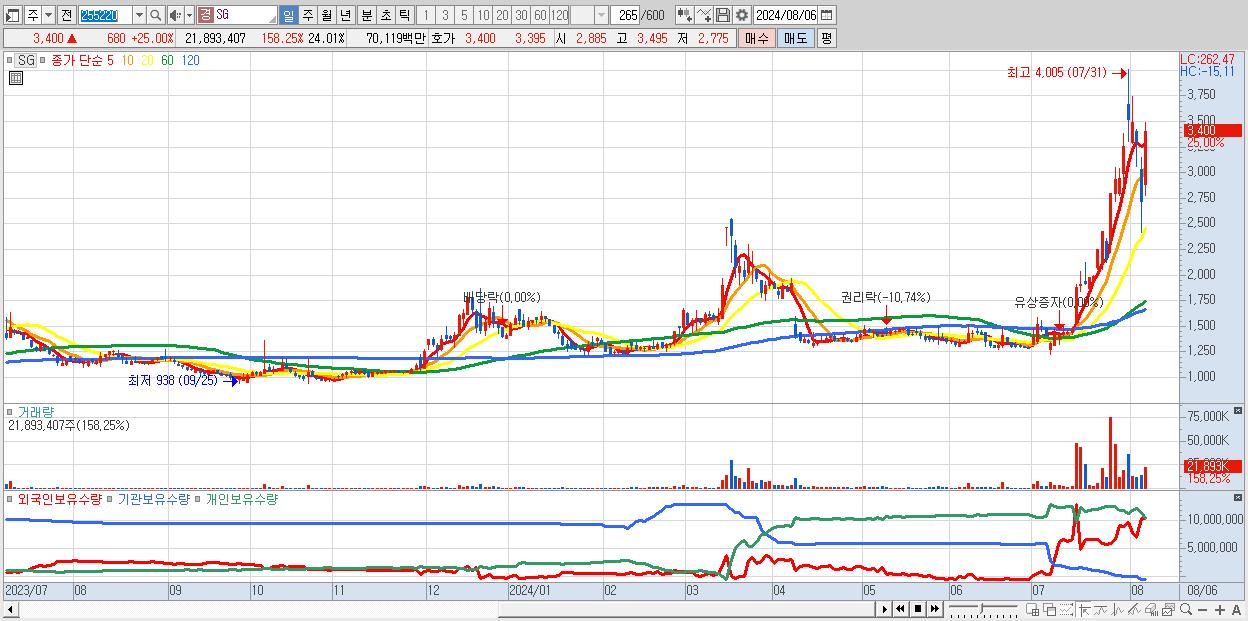Click the 경 badge before stock name
Image resolution: width=1248 pixels, height=621 pixels.
tap(205, 15)
